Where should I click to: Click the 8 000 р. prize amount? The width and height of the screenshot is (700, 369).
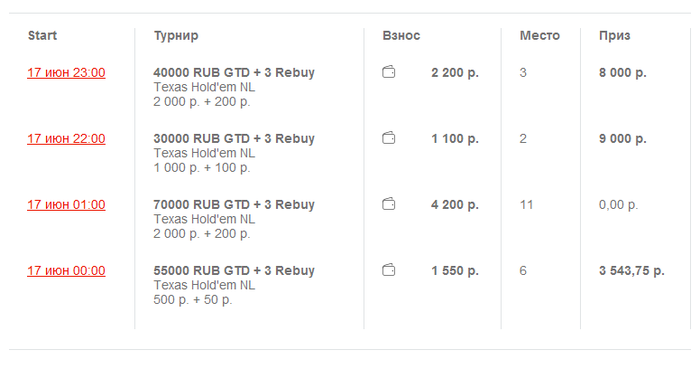point(622,72)
